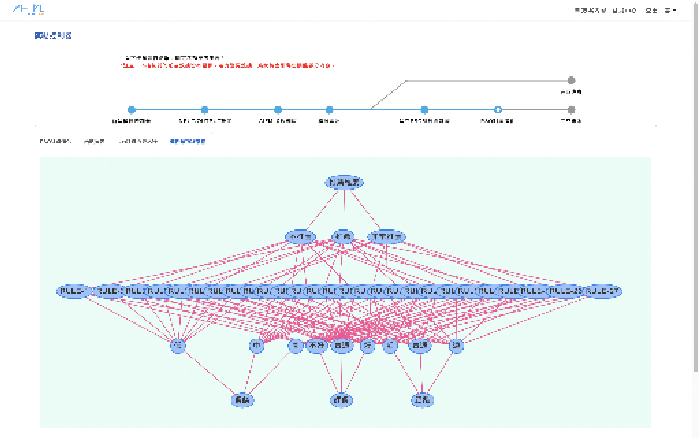Select the root node at the top of the graph
Viewport: 700px width, 439px height.
pyautogui.click(x=344, y=183)
